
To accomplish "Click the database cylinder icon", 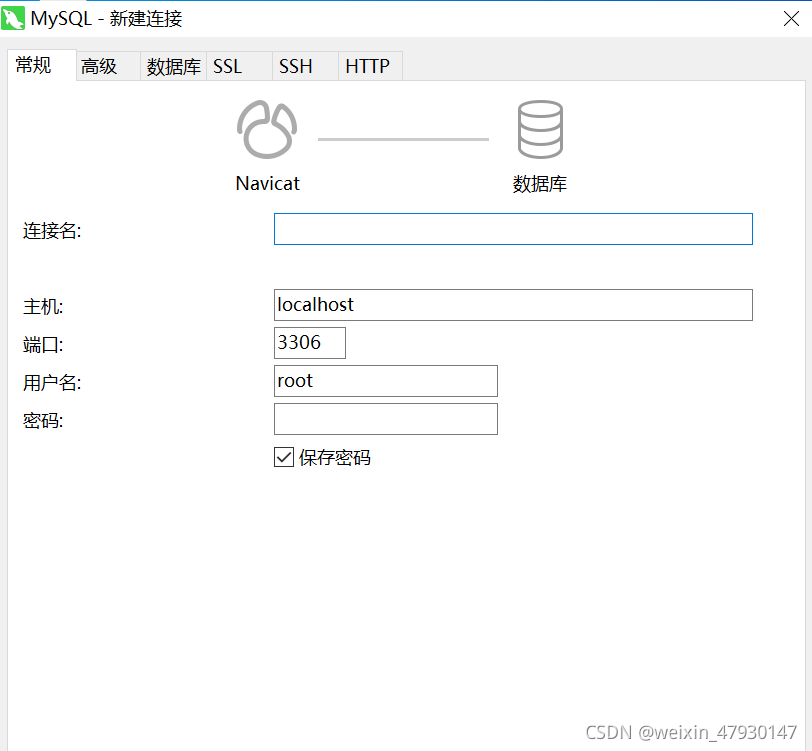I will [540, 129].
